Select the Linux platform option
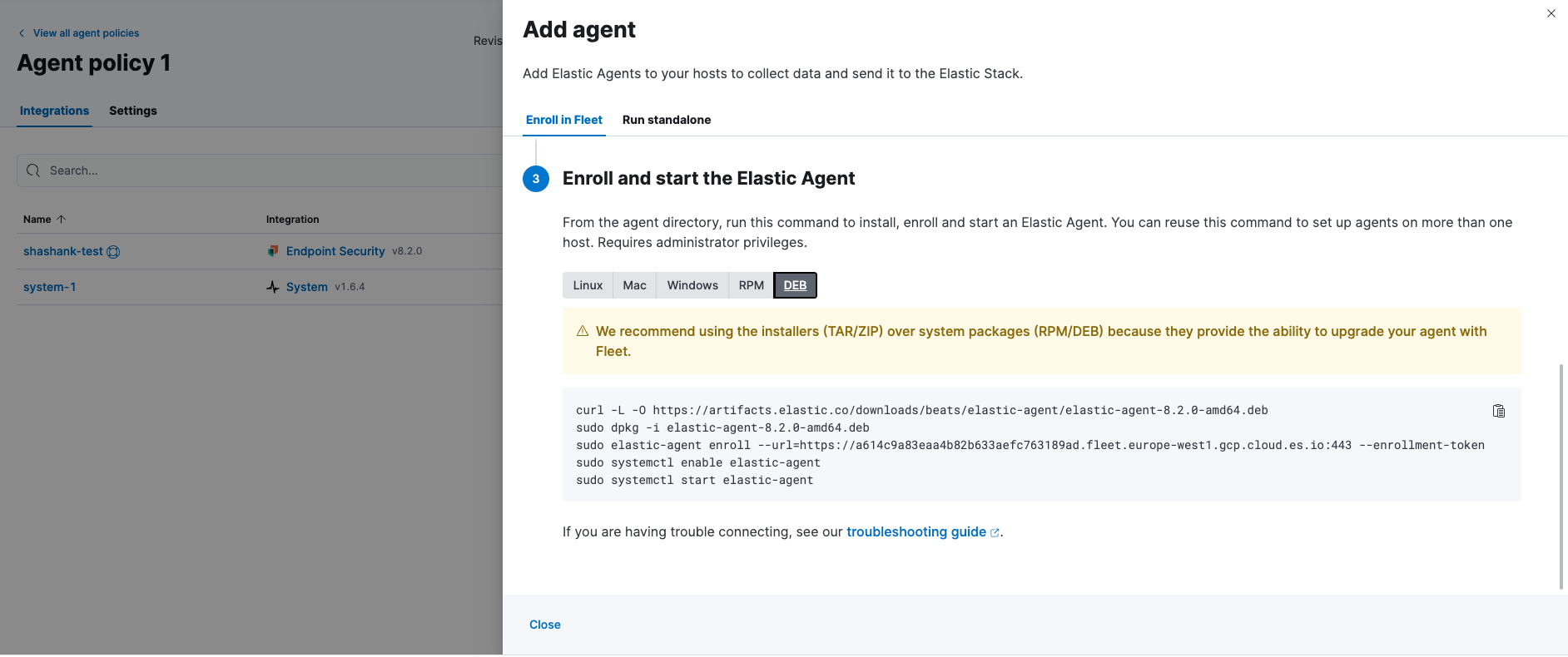This screenshot has width=1568, height=657. [x=588, y=285]
